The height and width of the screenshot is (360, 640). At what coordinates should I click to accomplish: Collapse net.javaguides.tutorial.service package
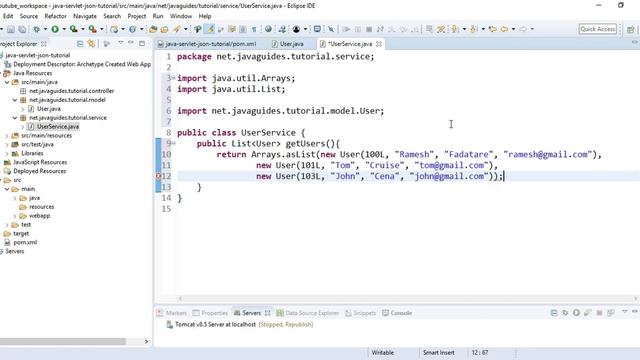pos(15,118)
